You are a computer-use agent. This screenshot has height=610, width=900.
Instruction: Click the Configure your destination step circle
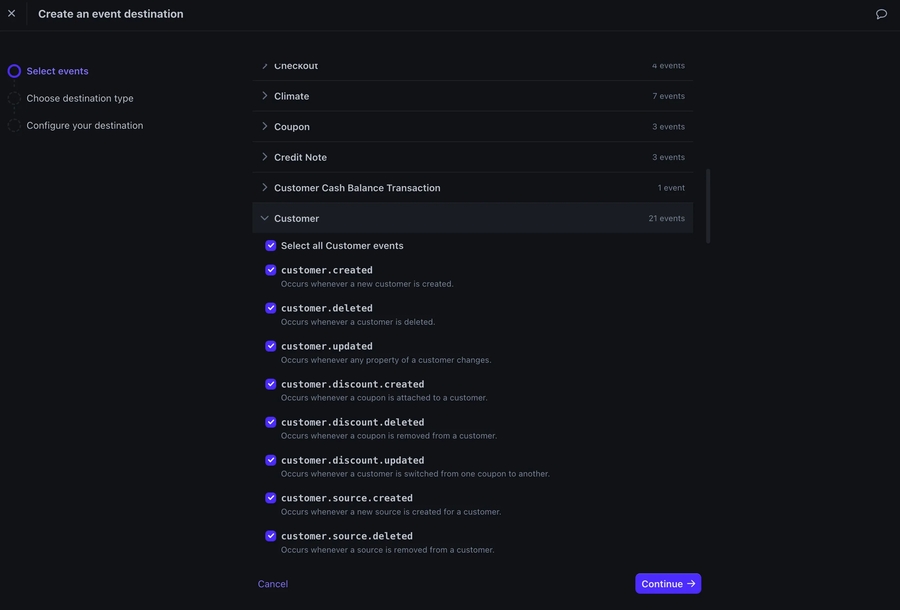pyautogui.click(x=14, y=125)
